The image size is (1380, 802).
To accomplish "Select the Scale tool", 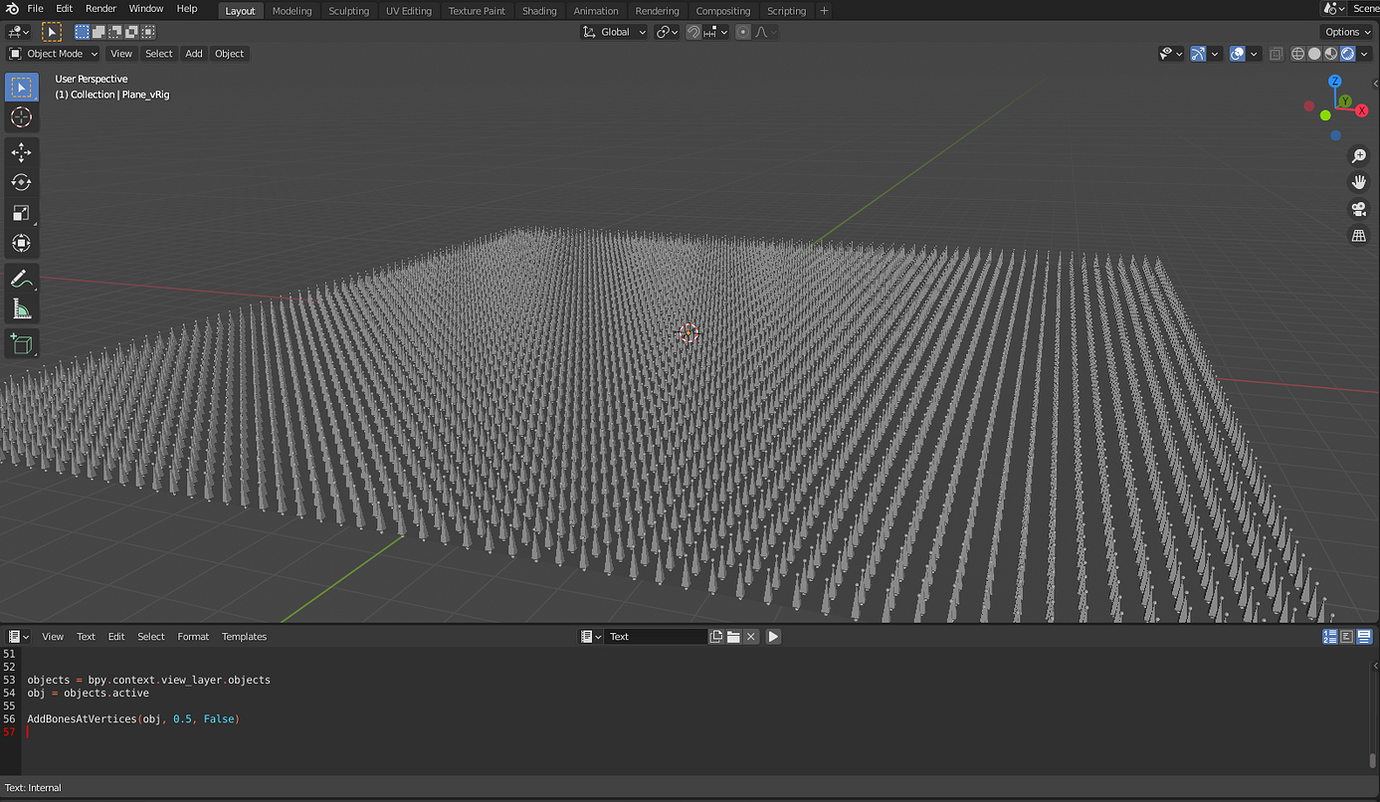I will pos(21,212).
